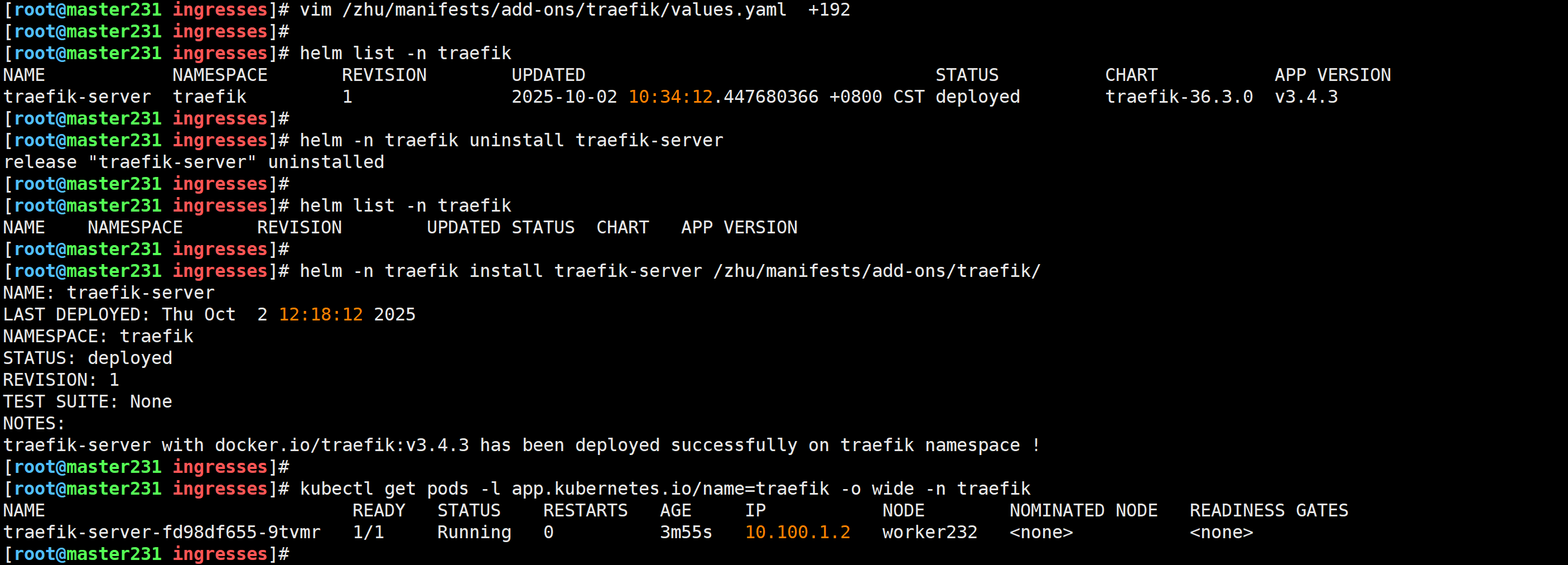
Task: Click the STATUS header in first helm table
Action: [967, 75]
